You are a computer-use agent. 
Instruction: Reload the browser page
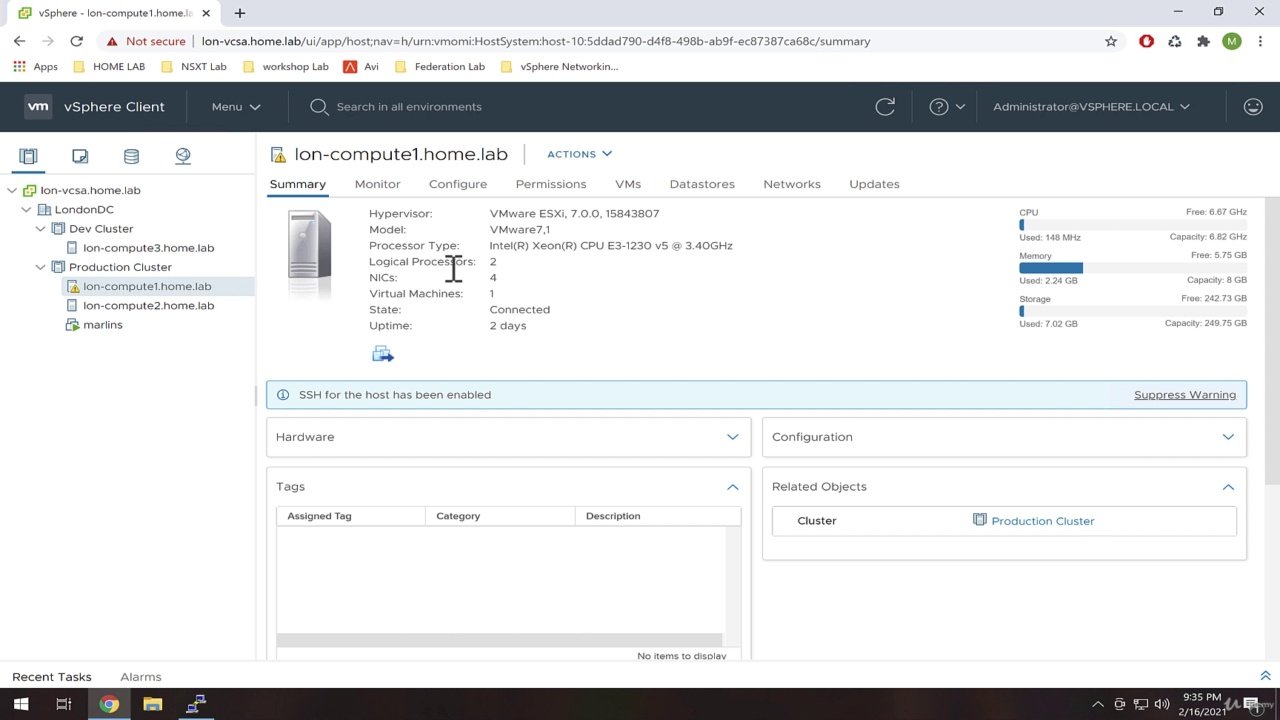click(x=76, y=41)
